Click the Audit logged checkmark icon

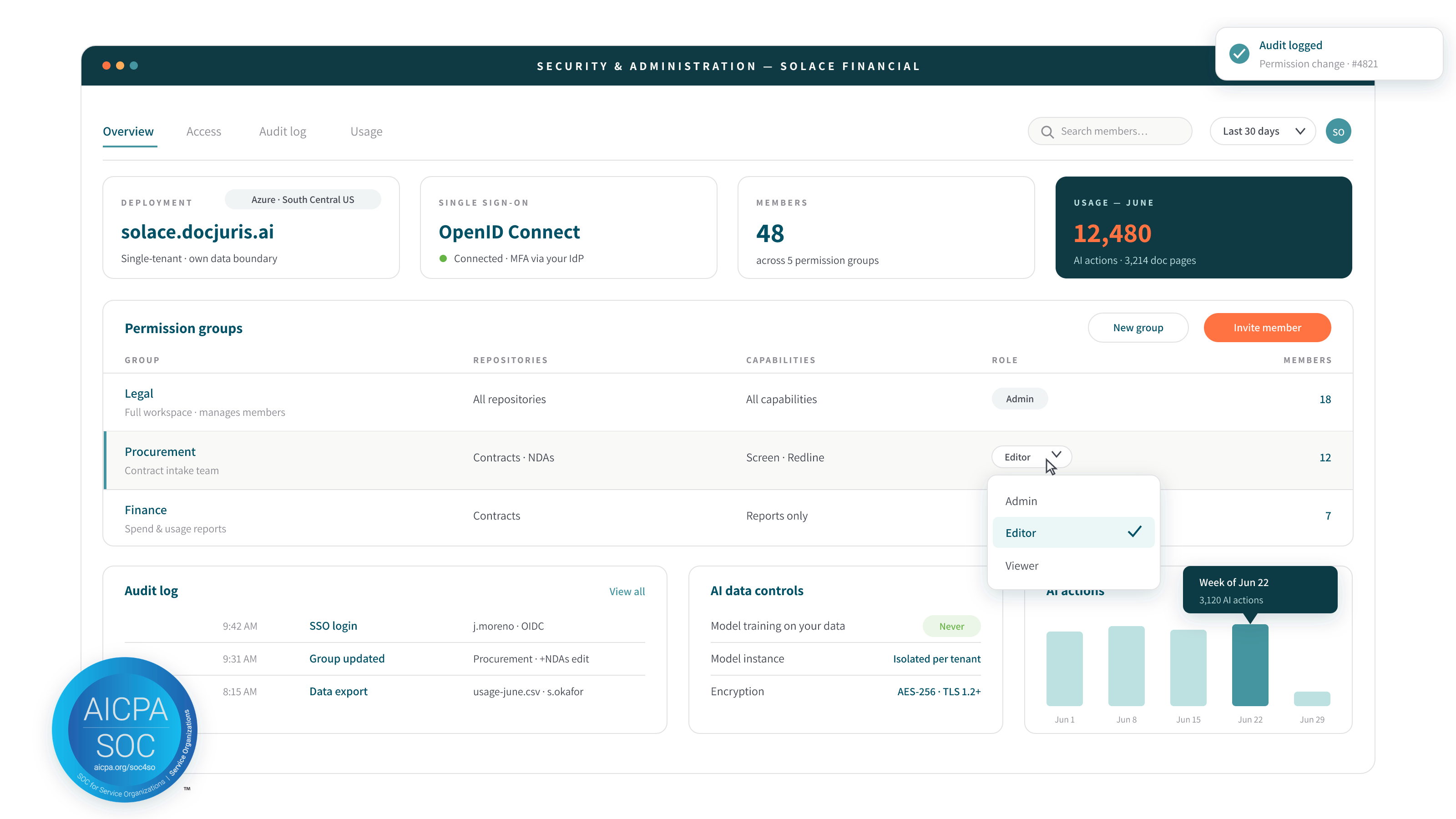click(x=1239, y=54)
